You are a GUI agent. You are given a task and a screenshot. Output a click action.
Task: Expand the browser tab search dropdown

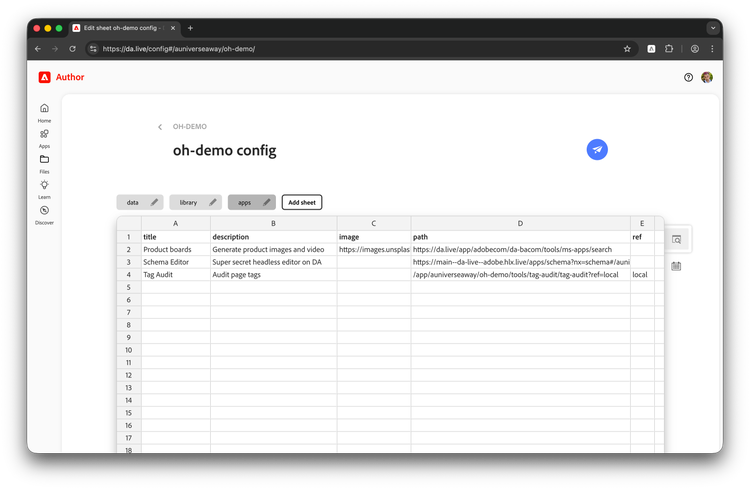tap(713, 28)
